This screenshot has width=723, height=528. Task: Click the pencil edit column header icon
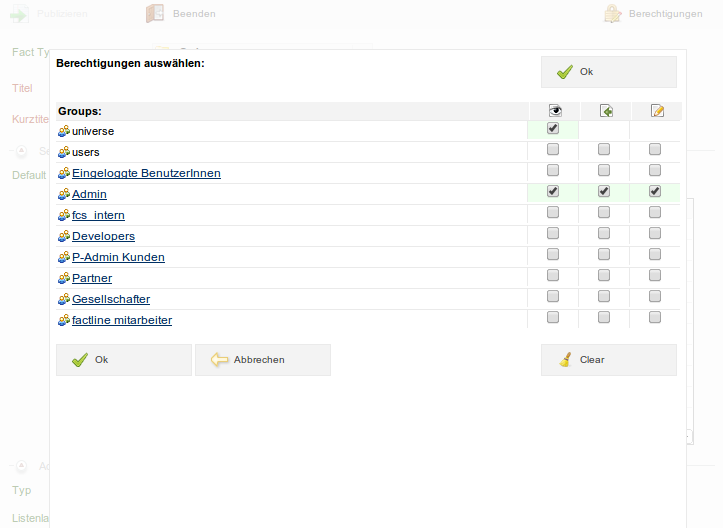(656, 111)
